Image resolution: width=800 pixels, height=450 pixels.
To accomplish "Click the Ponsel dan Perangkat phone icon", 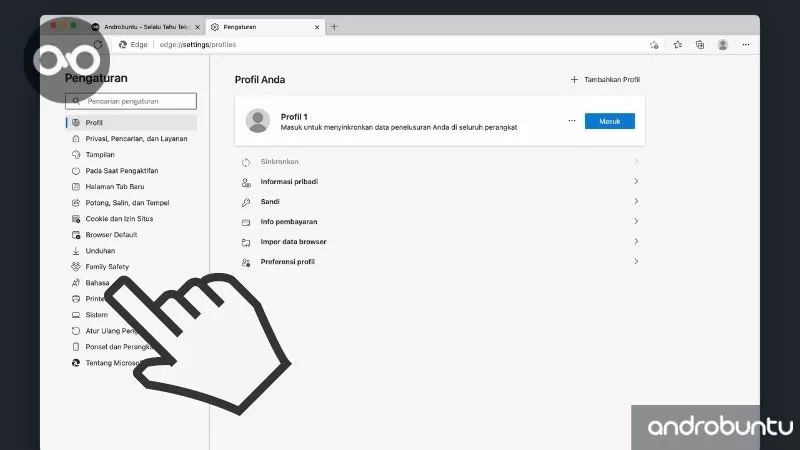I will (76, 347).
